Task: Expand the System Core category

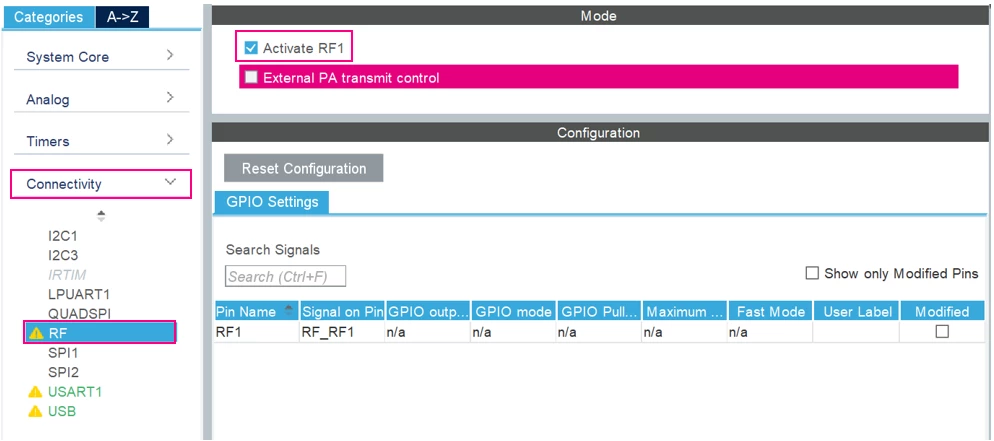Action: point(101,56)
